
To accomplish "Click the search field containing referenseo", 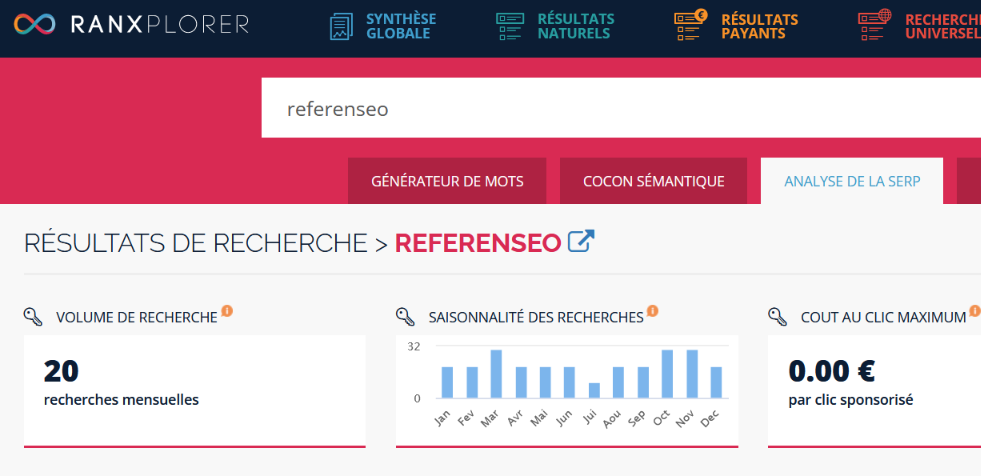I will coord(621,108).
